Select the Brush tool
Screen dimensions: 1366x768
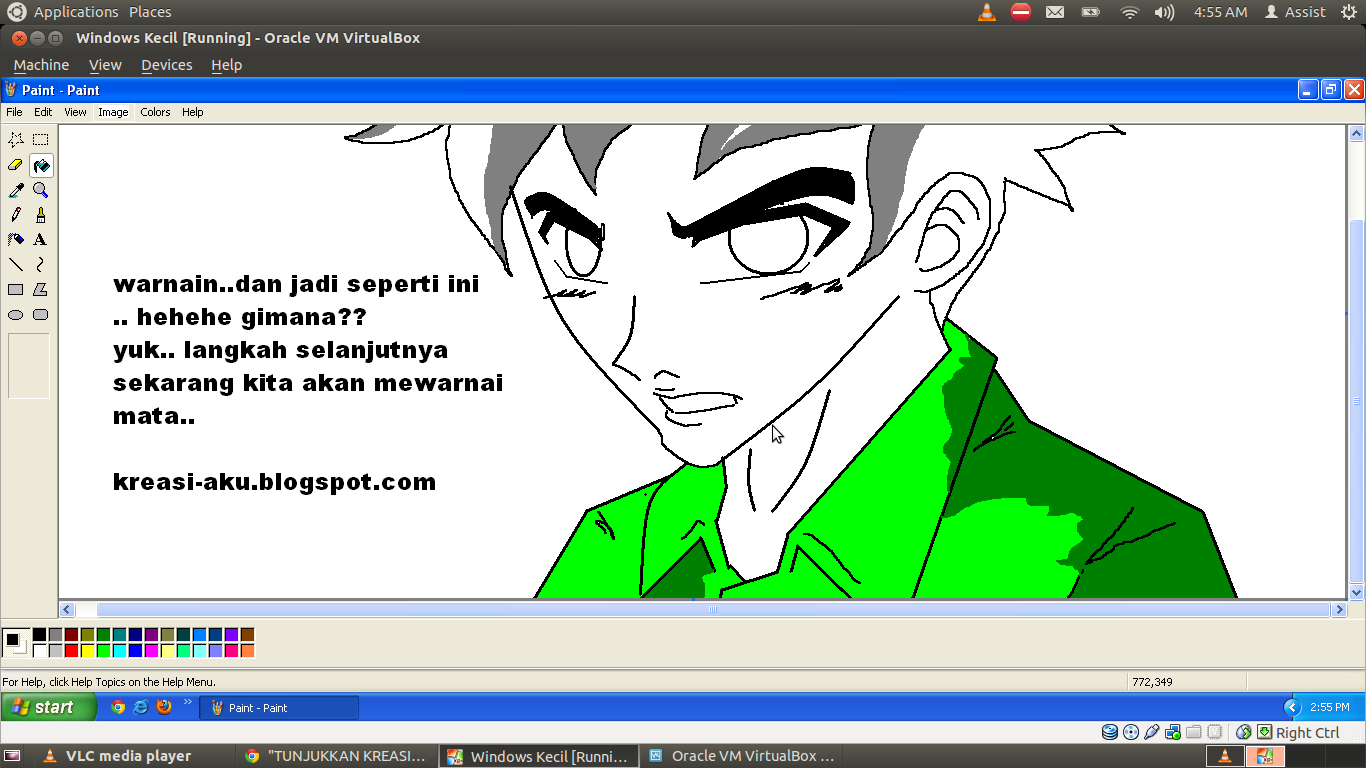[40, 215]
